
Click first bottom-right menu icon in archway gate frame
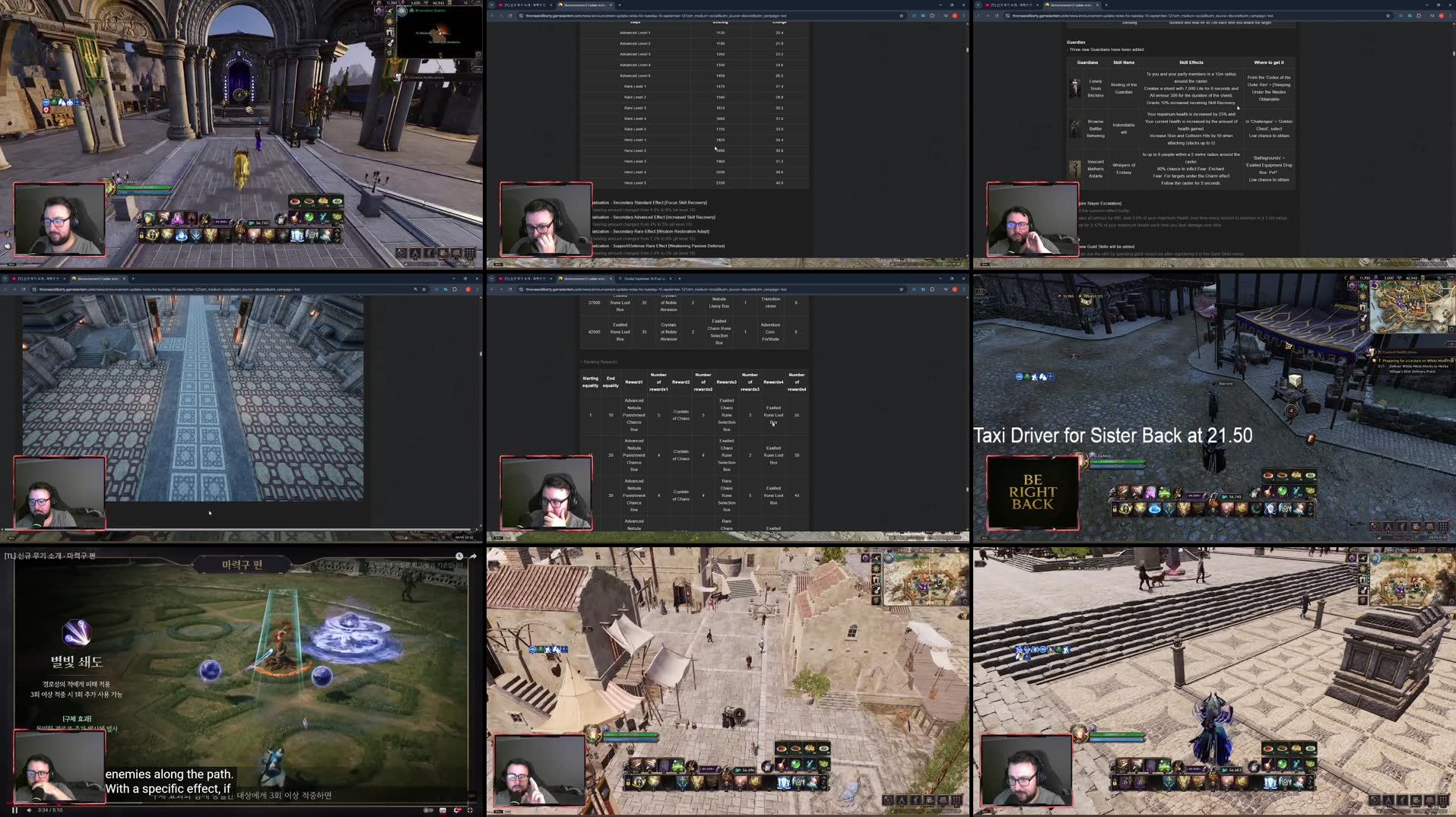point(401,253)
